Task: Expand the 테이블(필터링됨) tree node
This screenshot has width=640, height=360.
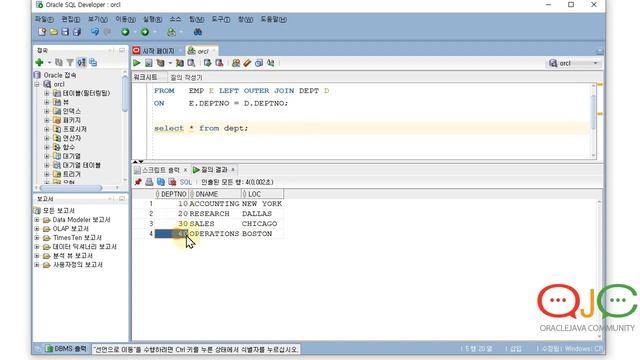Action: 47,93
